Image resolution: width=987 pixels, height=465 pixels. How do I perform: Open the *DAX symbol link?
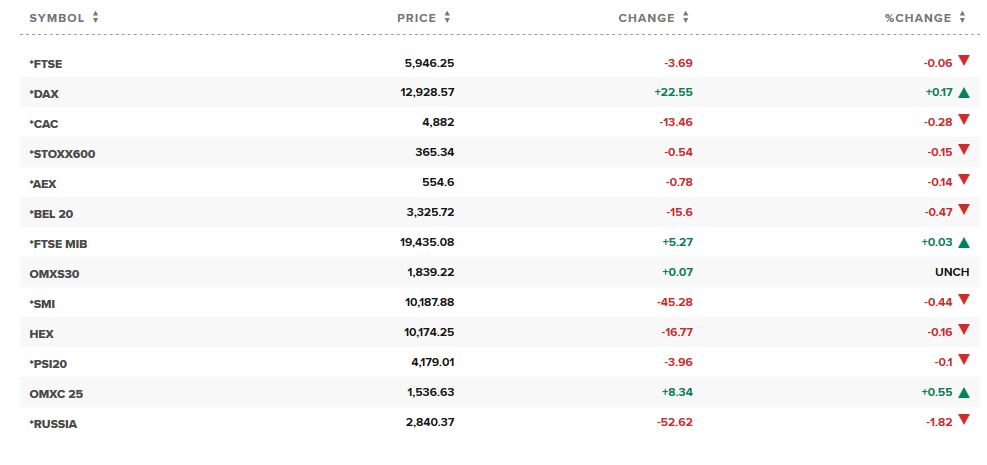click(44, 94)
